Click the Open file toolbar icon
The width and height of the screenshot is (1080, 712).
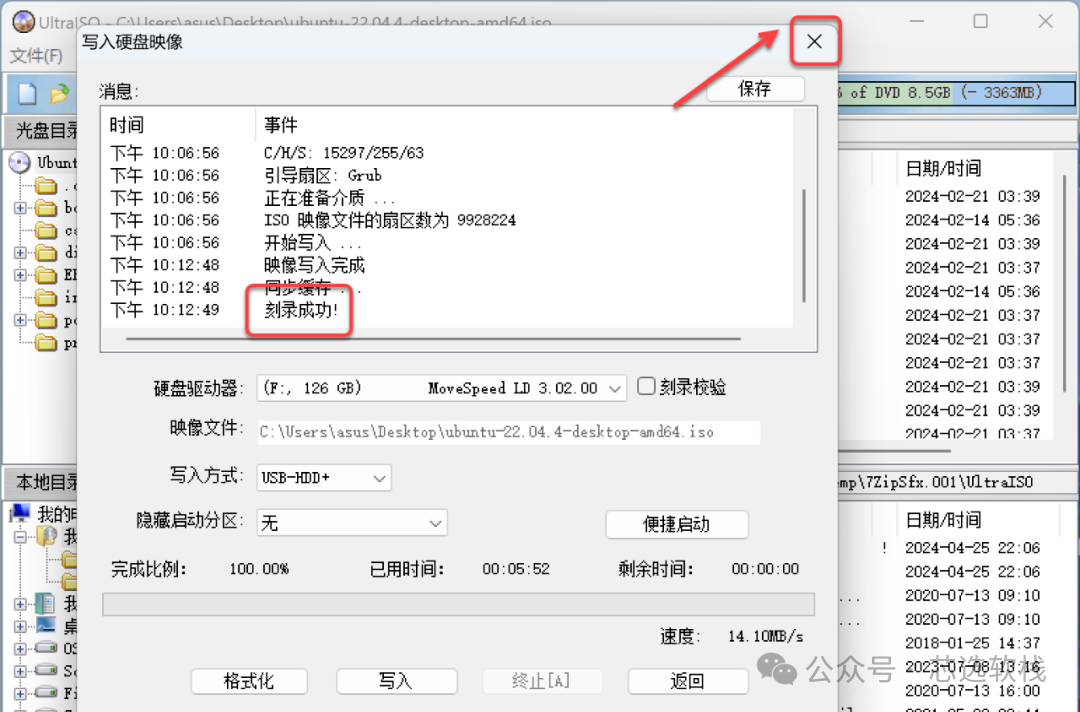(60, 93)
